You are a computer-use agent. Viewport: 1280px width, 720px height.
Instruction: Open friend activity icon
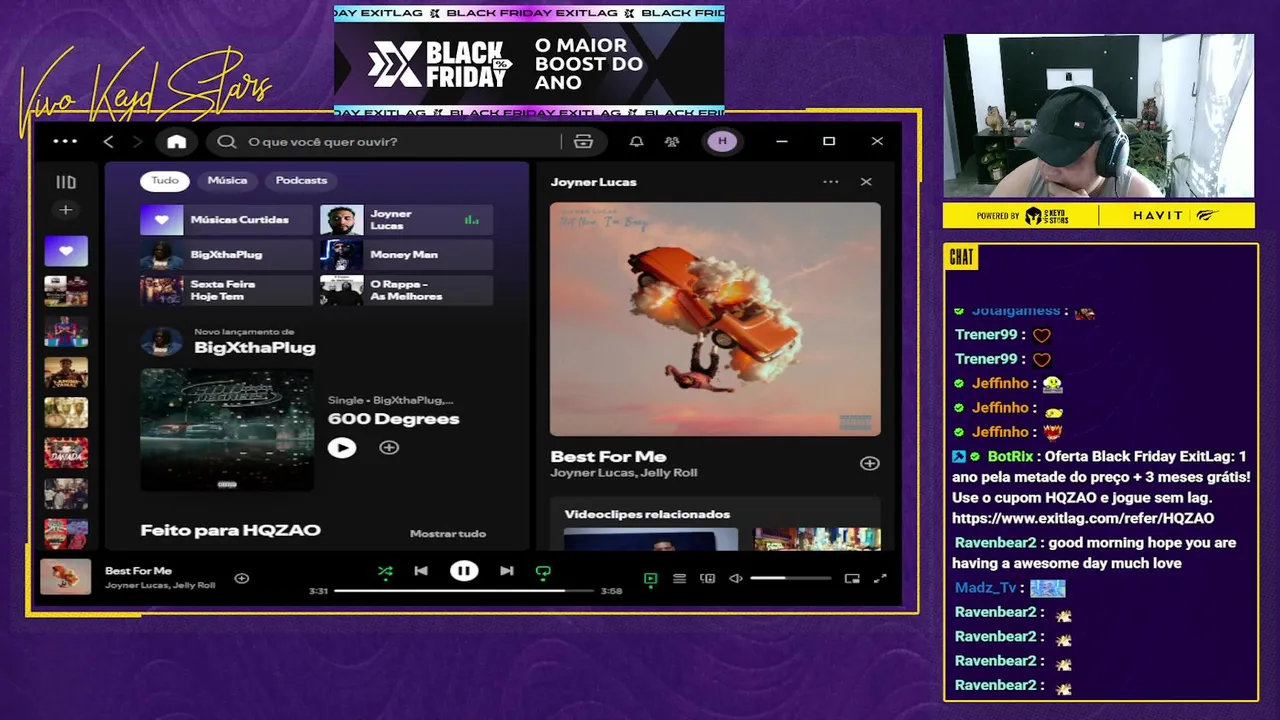[672, 142]
